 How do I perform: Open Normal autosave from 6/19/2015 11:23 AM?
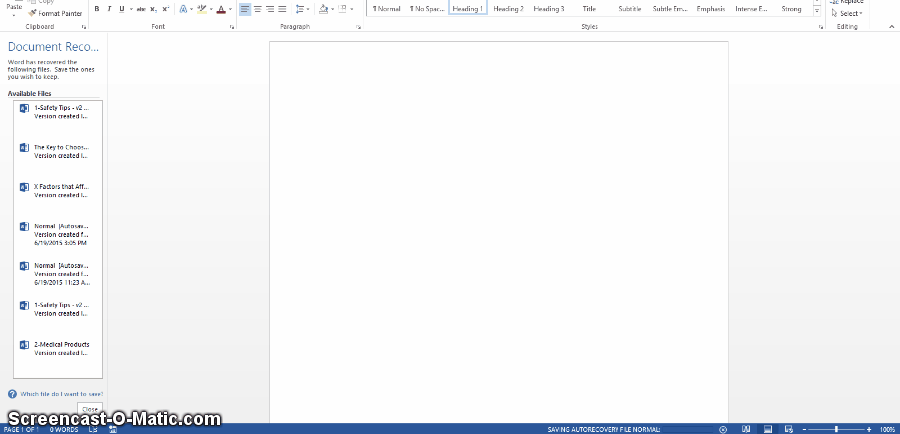(x=58, y=274)
